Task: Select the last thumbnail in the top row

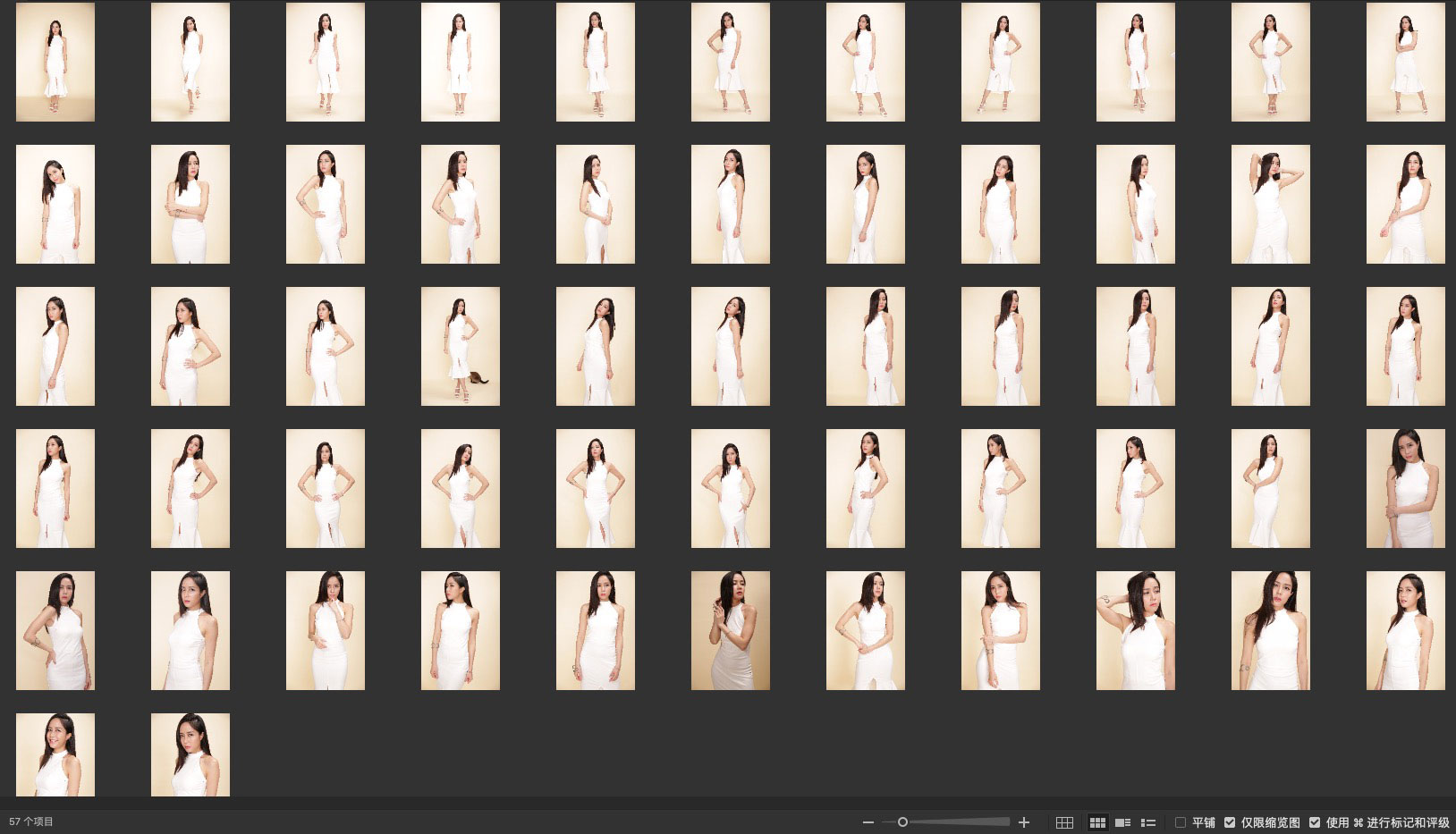Action: tap(1405, 62)
